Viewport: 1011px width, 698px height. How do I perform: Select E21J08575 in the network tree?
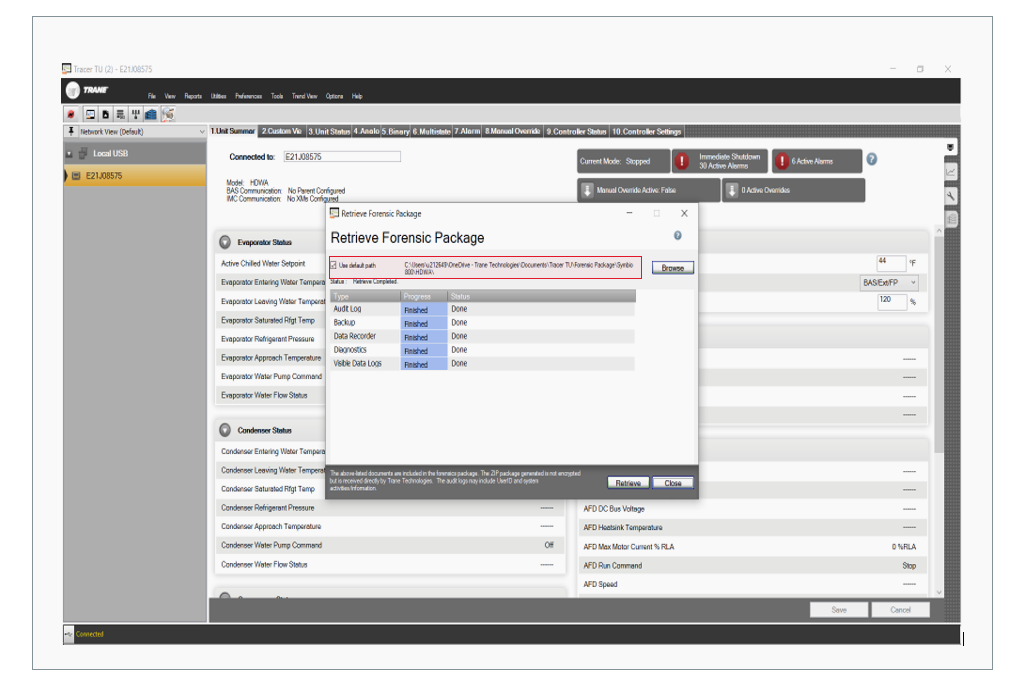click(x=135, y=176)
